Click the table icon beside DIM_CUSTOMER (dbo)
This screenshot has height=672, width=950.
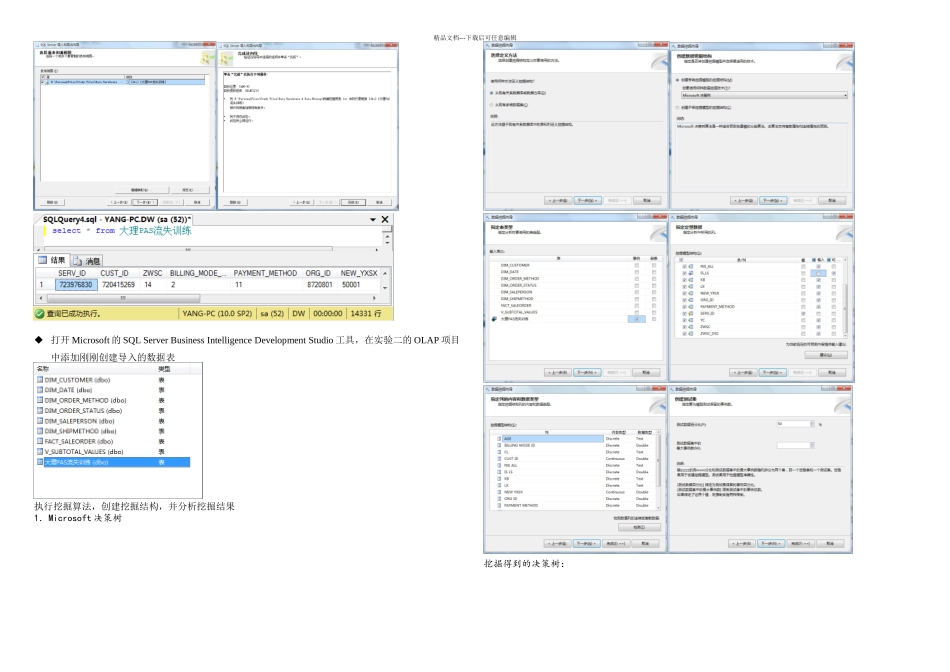pos(40,380)
